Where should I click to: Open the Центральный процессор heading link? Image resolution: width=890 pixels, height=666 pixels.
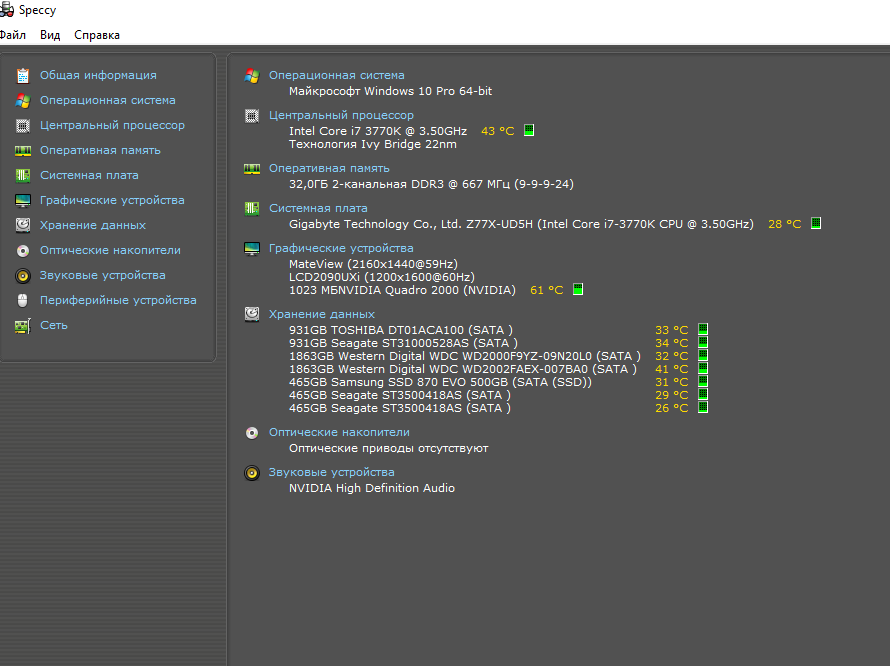(341, 115)
